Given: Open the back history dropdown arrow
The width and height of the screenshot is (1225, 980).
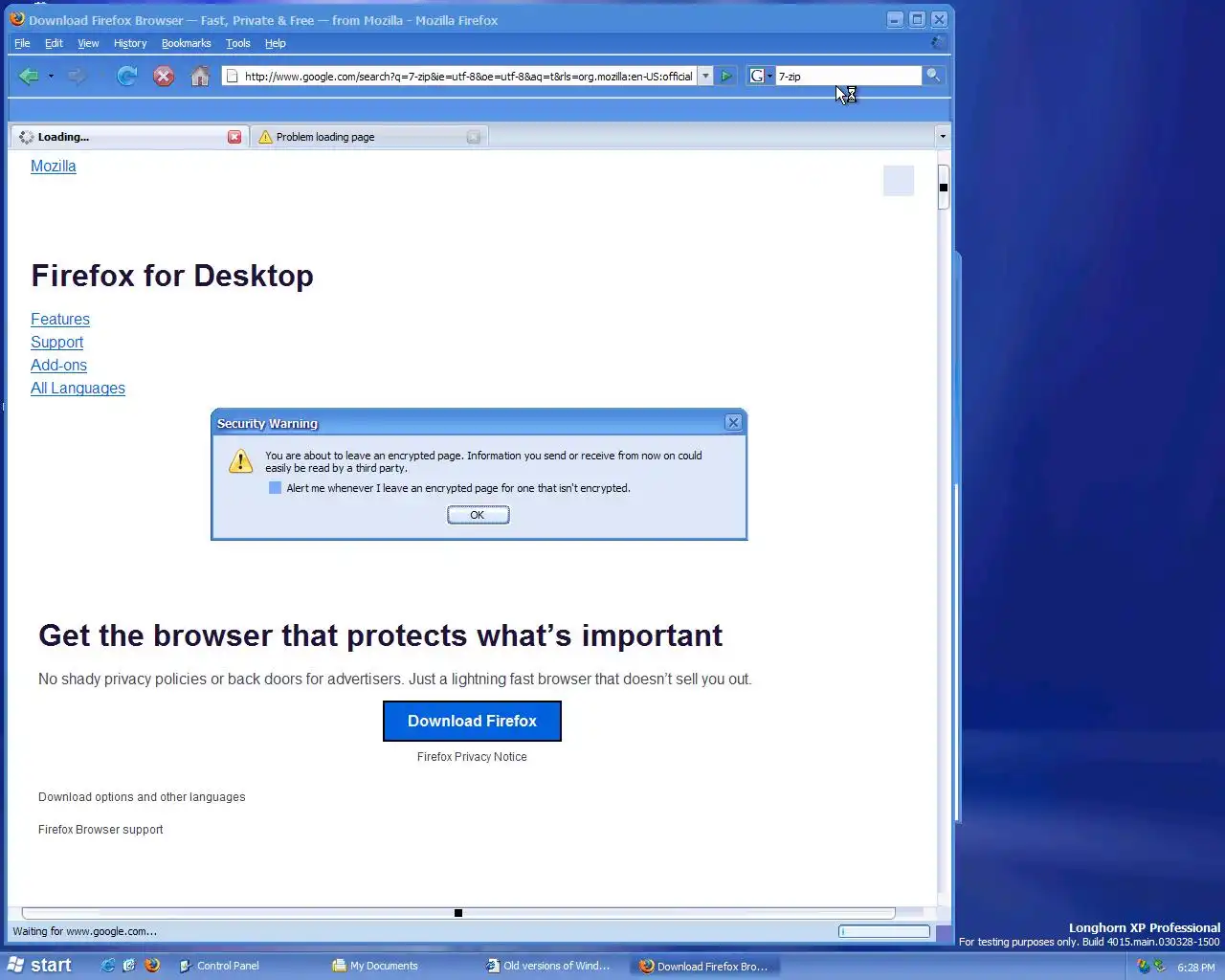Looking at the screenshot, I should (51, 77).
